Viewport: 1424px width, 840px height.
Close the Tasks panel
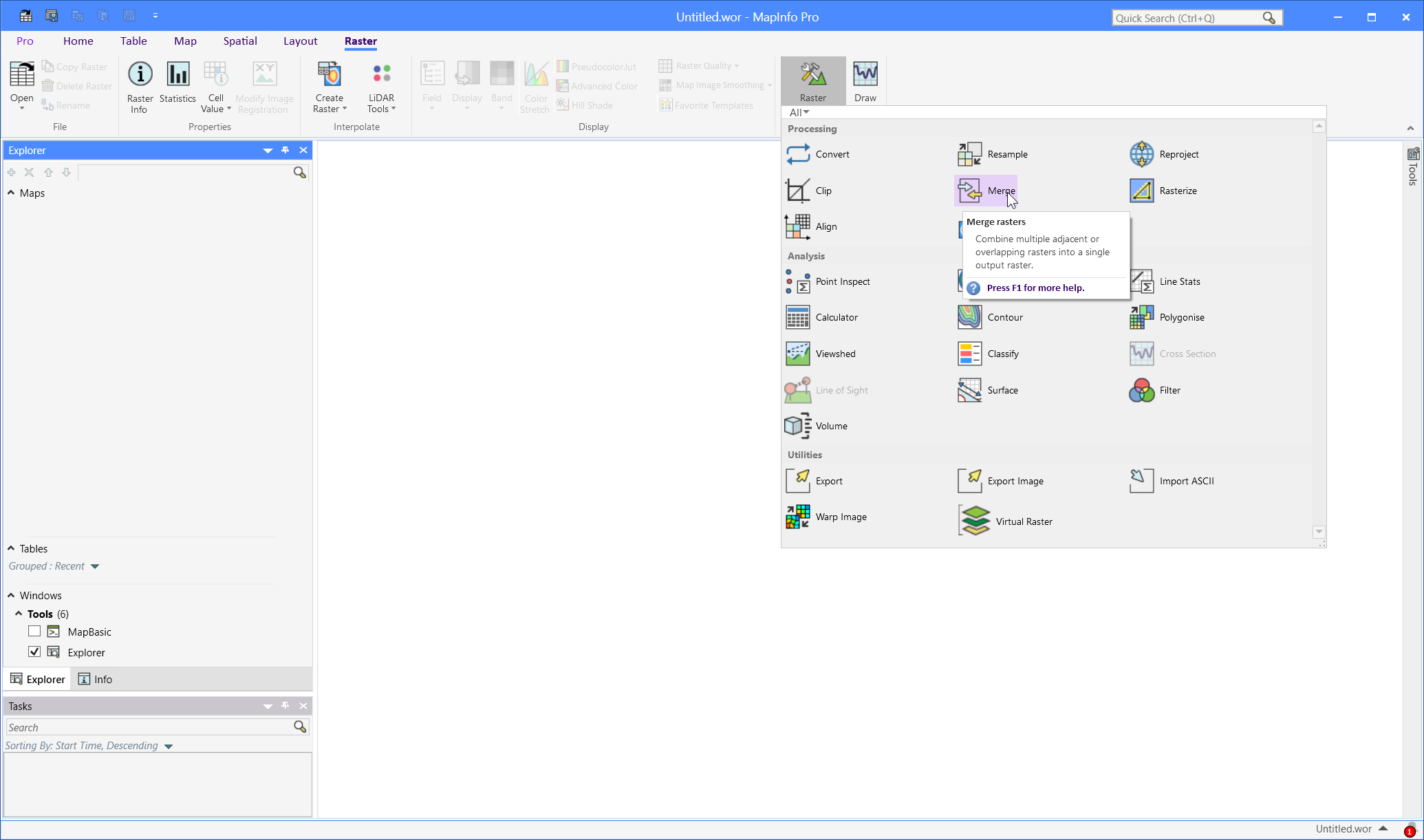303,706
